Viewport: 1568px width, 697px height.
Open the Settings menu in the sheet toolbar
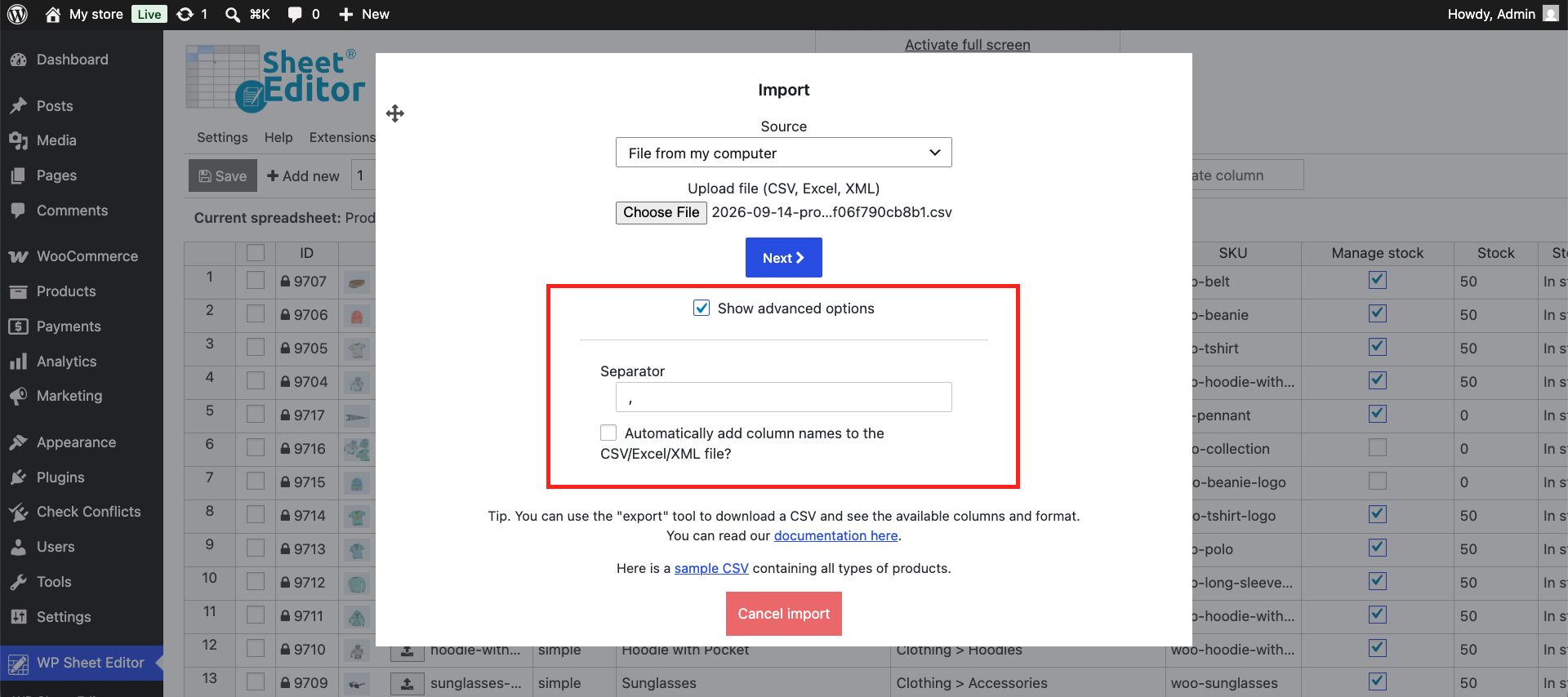click(222, 137)
